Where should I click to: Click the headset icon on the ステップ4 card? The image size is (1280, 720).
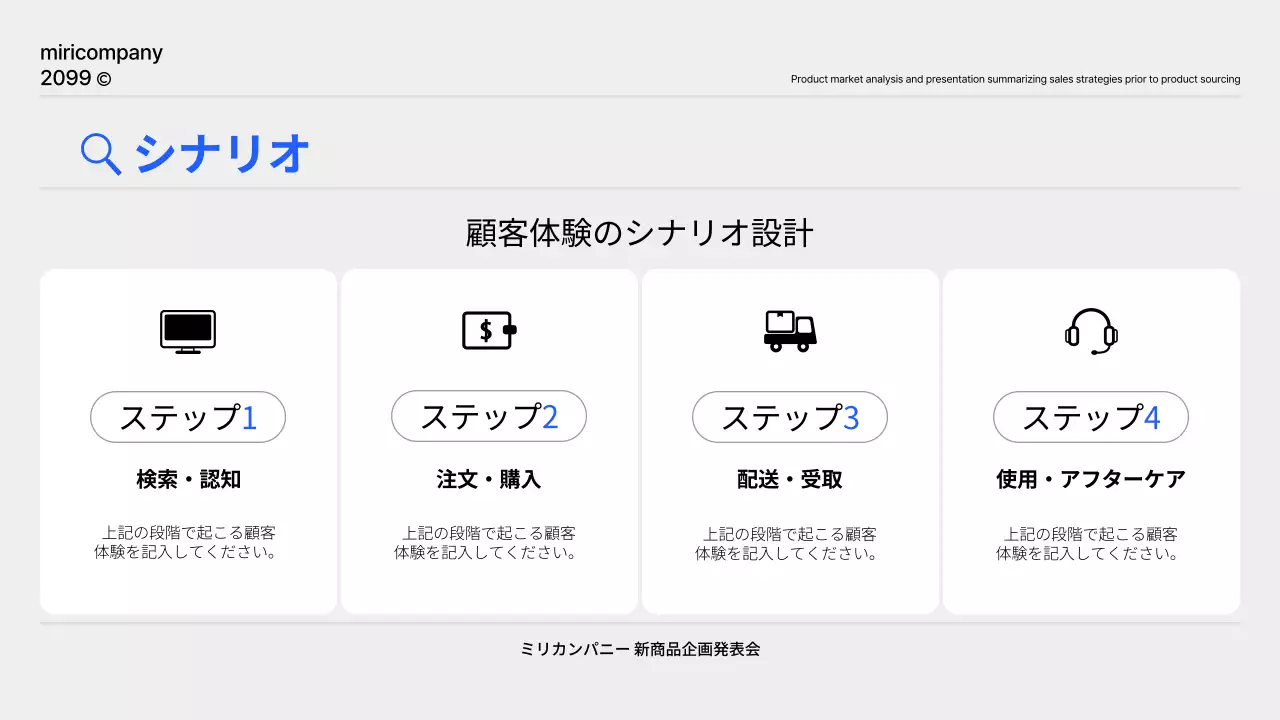(x=1090, y=331)
